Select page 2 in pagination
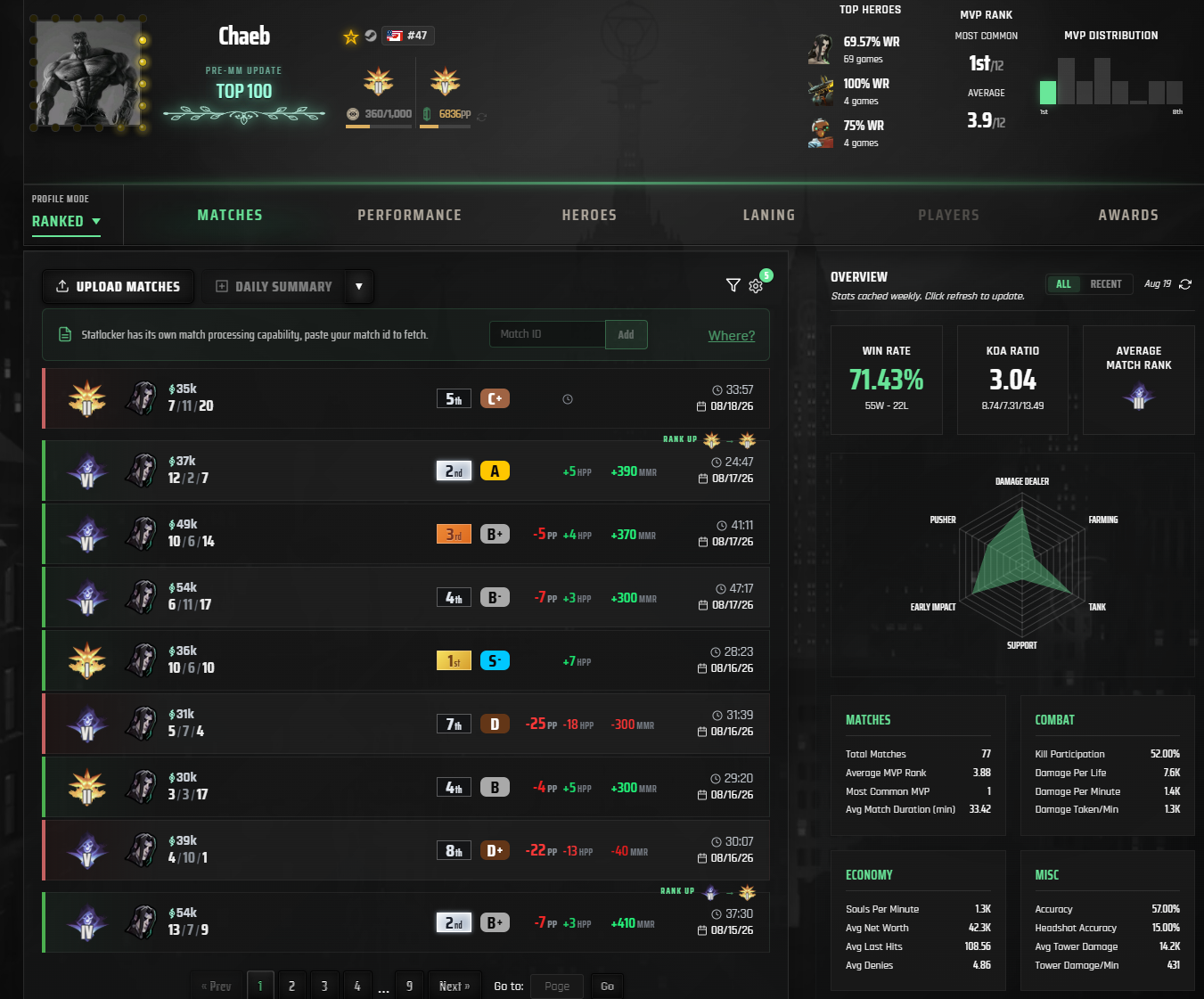The image size is (1204, 999). click(x=291, y=986)
